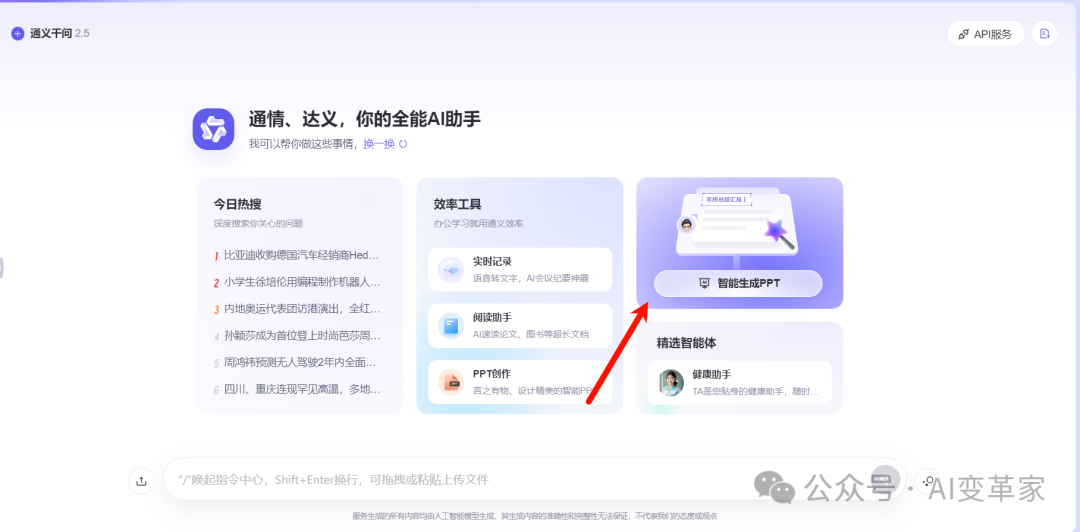Click the refresh icon after 换一换
Viewport: 1080px width, 532px height.
click(404, 144)
